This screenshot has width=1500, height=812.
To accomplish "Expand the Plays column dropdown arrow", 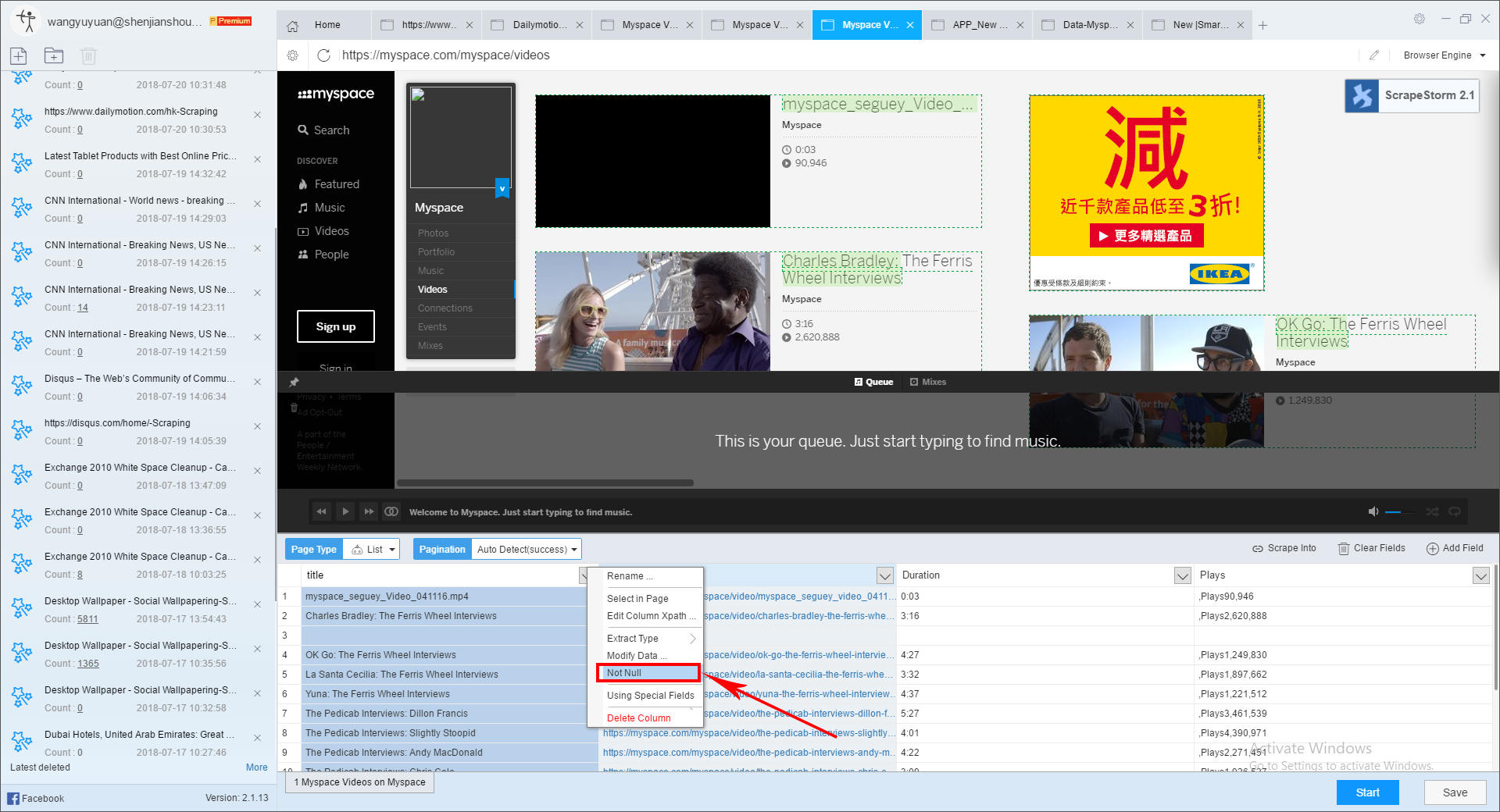I will coord(1480,575).
